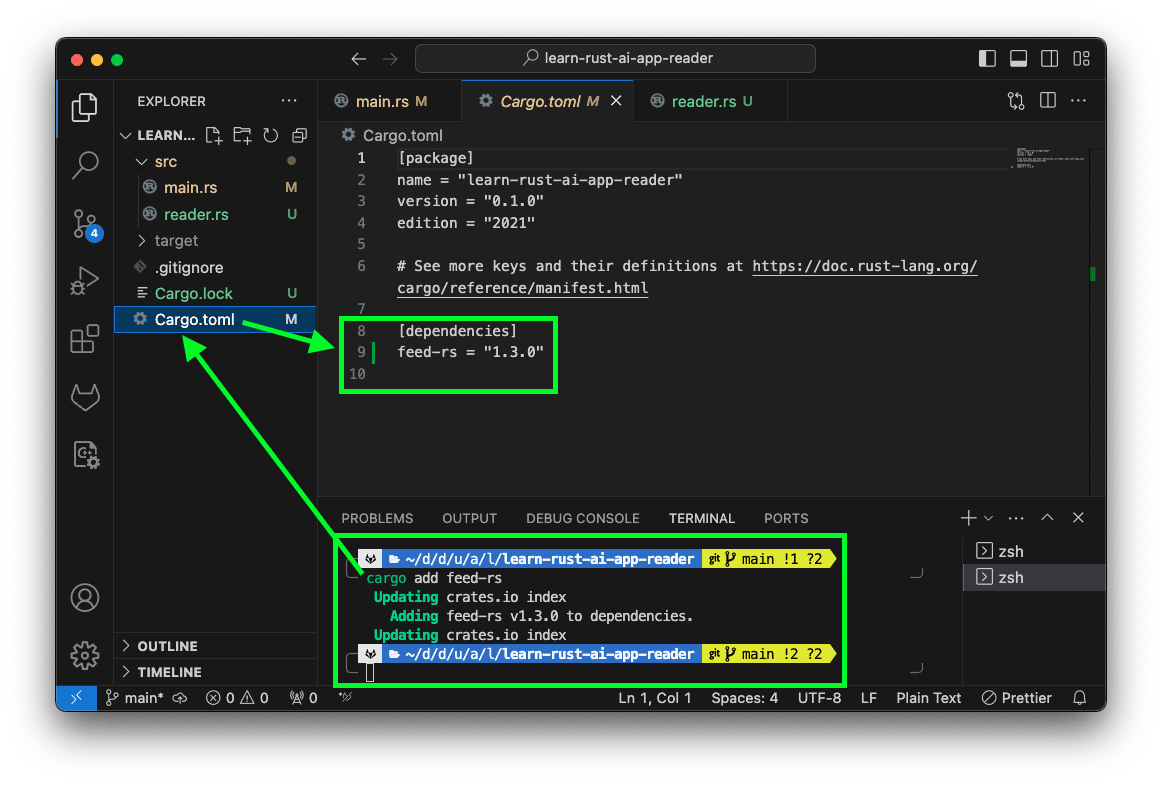Create a new terminal with plus button
Image resolution: width=1162 pixels, height=785 pixels.
coord(968,518)
